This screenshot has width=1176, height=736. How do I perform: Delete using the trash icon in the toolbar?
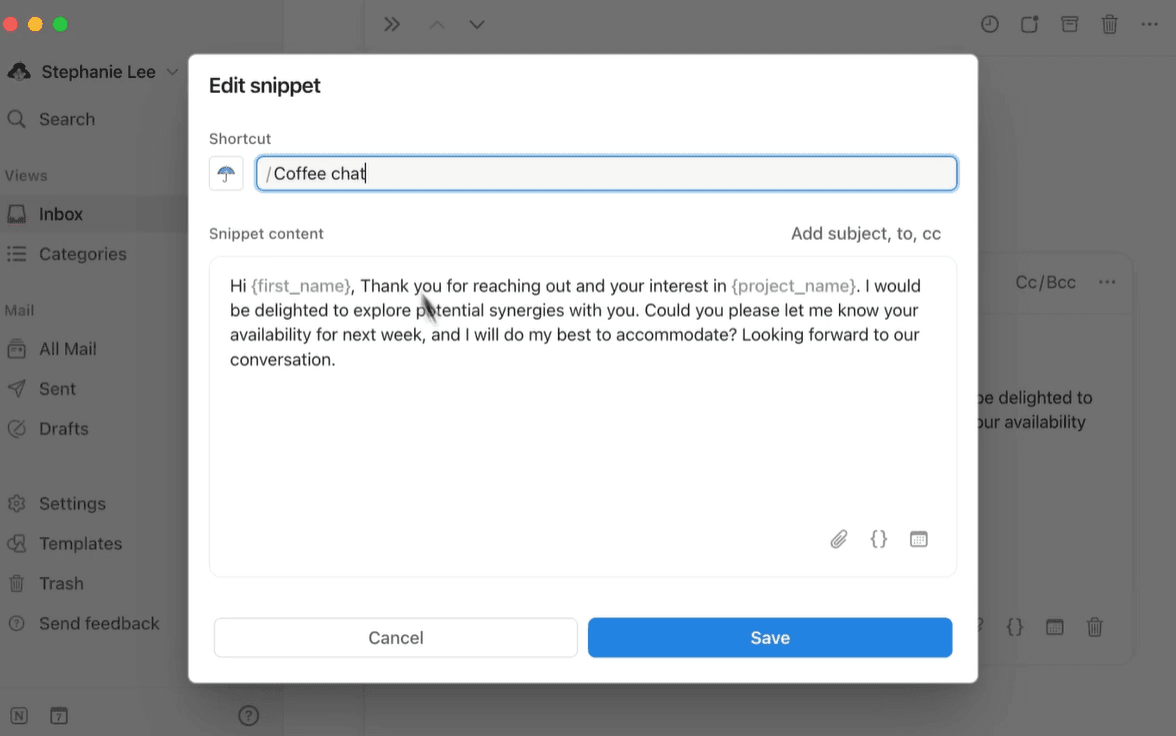tap(1109, 23)
